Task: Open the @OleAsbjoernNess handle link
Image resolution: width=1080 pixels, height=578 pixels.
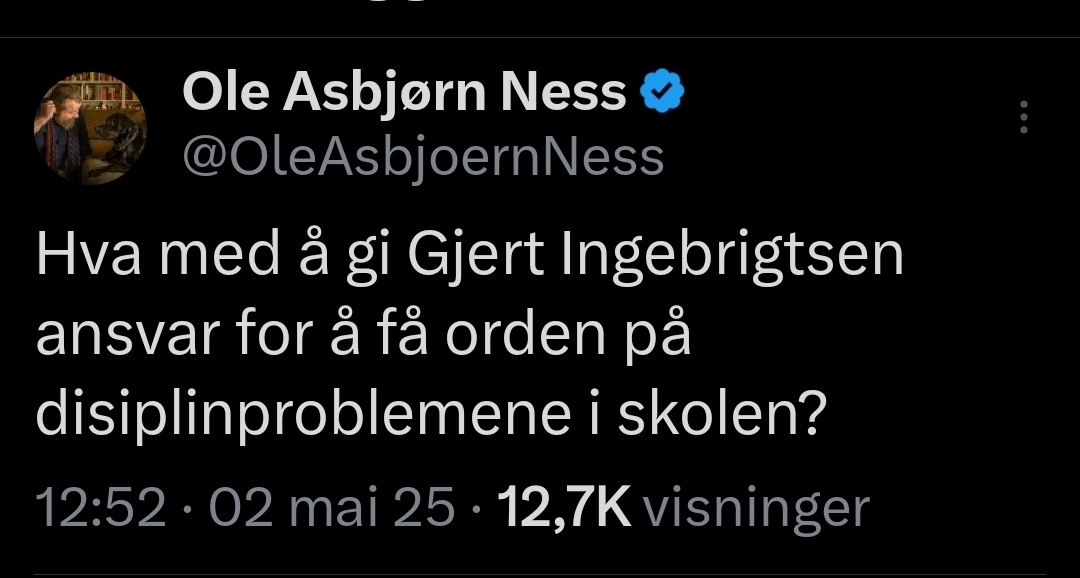Action: pyautogui.click(x=422, y=157)
